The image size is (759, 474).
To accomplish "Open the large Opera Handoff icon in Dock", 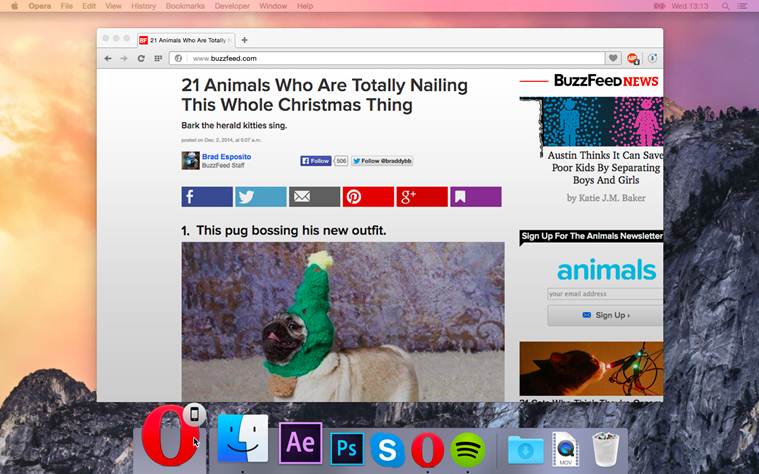I will point(169,435).
